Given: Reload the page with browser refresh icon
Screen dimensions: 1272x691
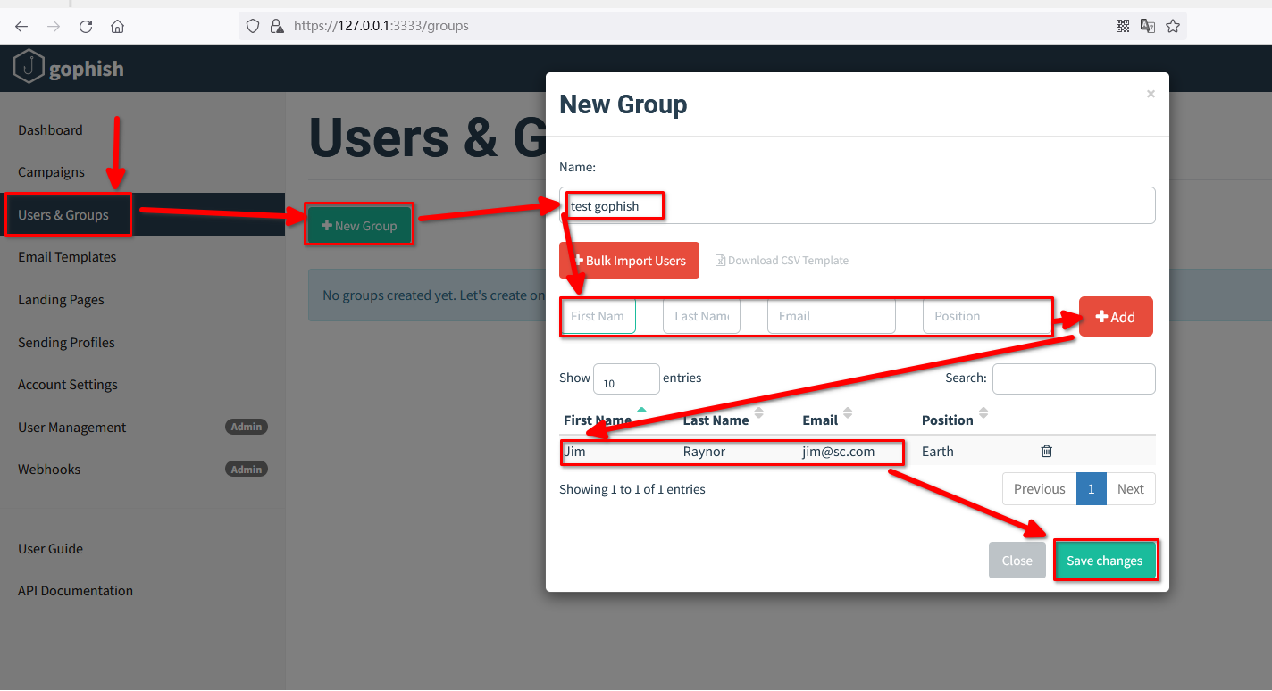Looking at the screenshot, I should [x=86, y=26].
